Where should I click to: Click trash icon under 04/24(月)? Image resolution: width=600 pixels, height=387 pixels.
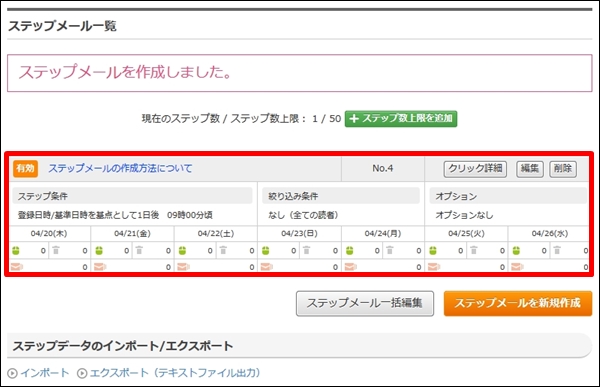coord(390,250)
